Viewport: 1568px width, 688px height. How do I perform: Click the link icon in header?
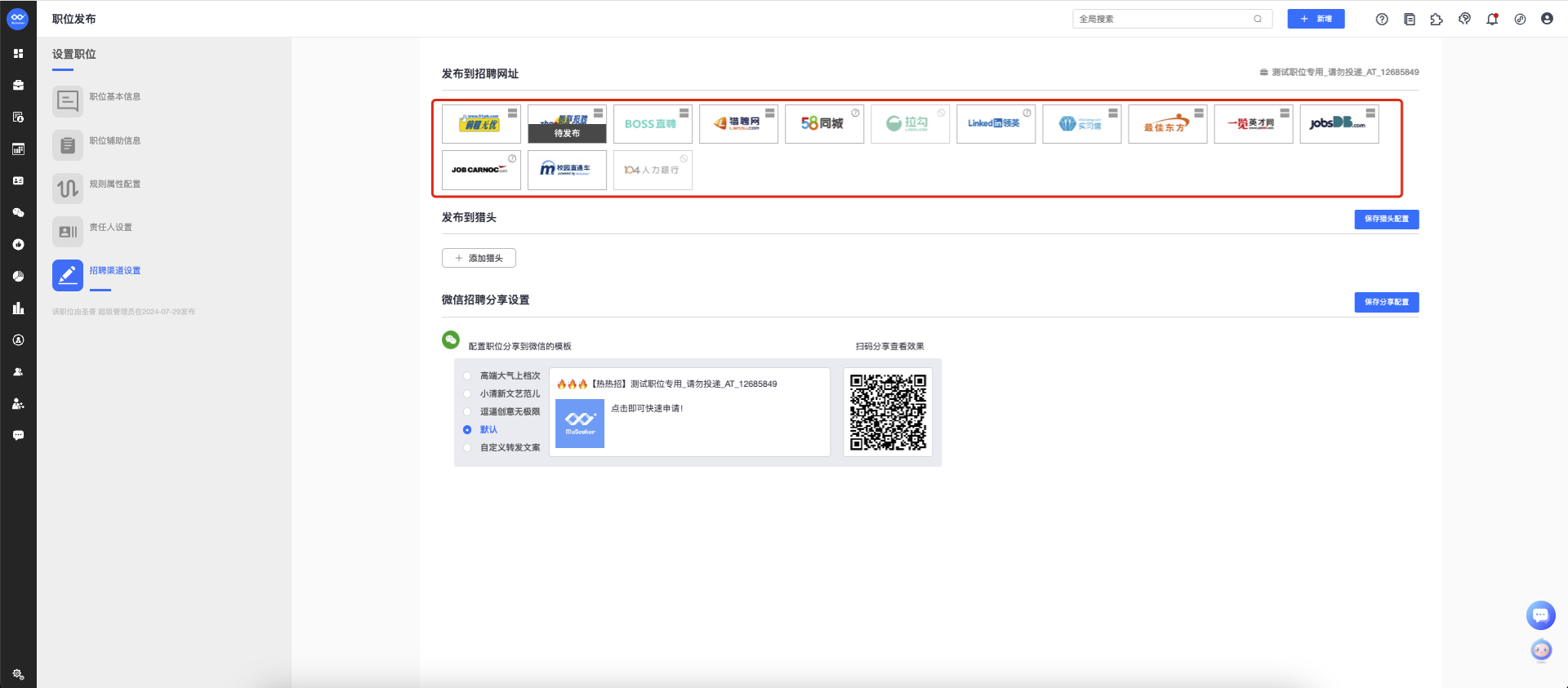1520,19
